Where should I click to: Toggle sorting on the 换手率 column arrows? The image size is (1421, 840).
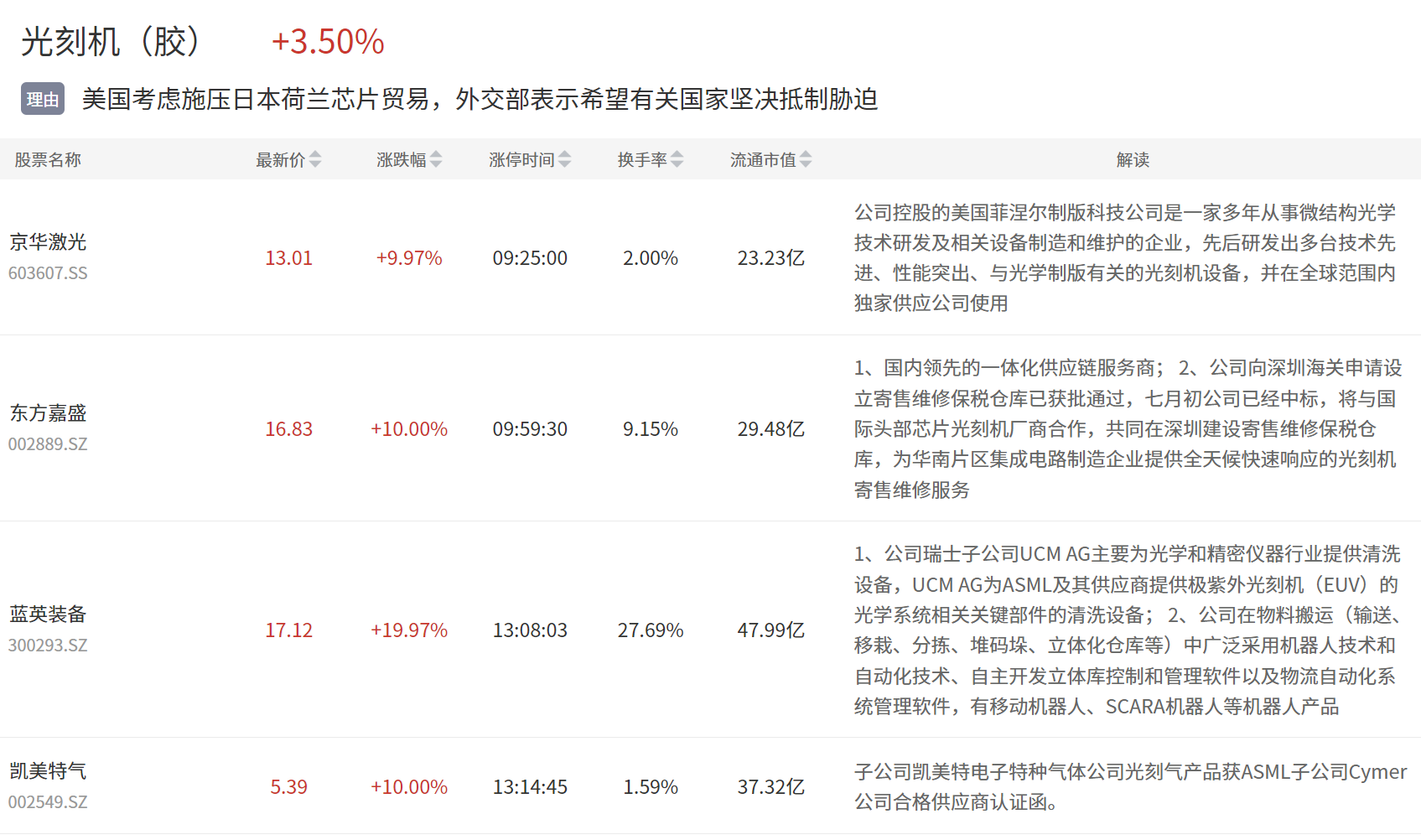677,159
